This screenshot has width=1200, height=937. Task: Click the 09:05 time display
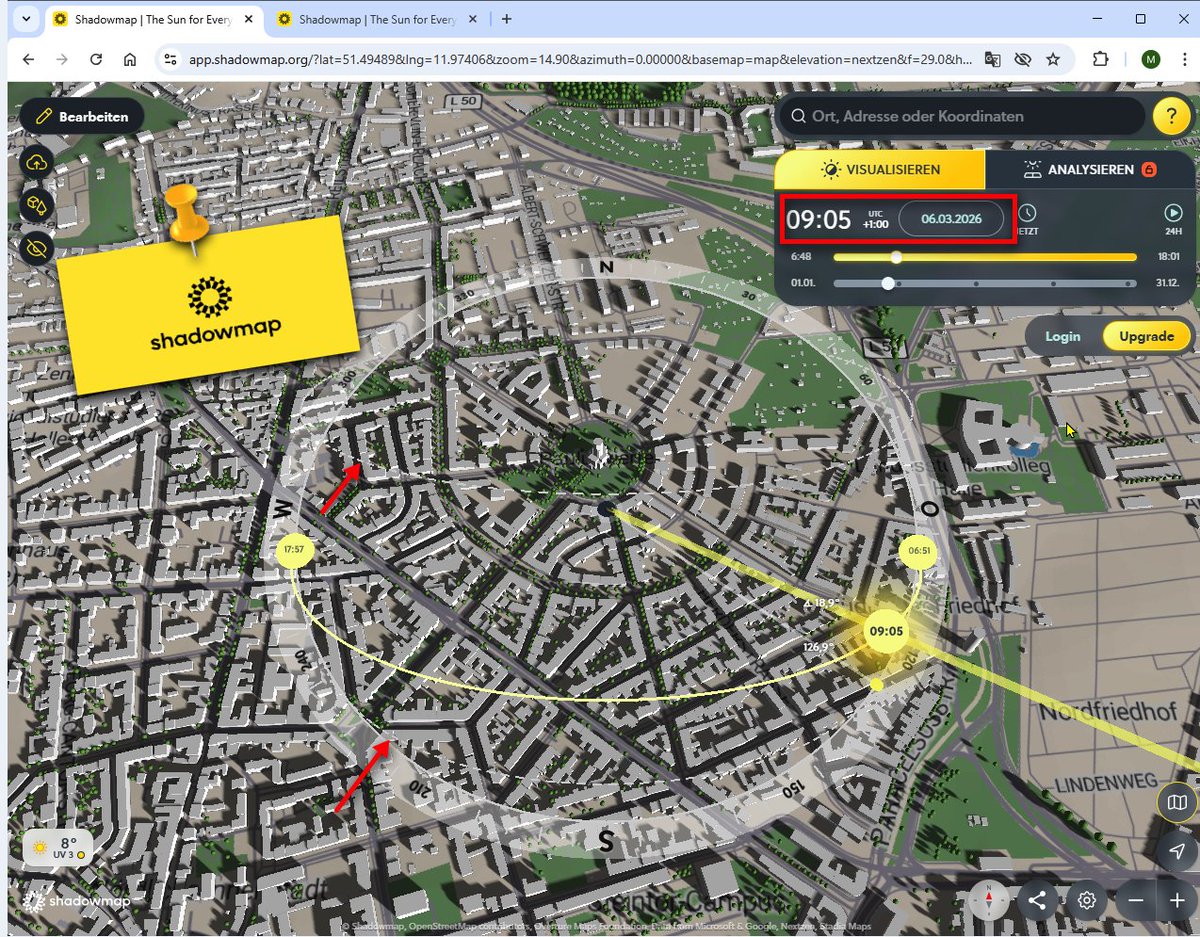tap(818, 219)
